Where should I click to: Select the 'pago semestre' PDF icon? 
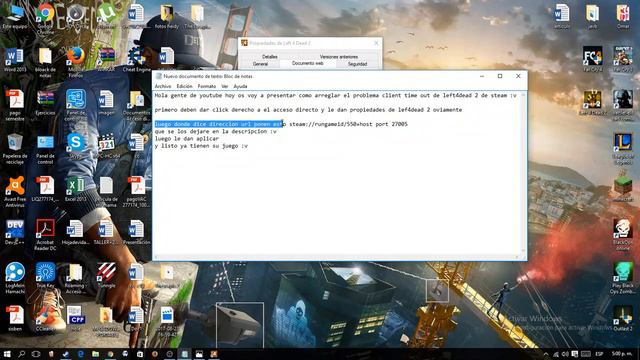point(15,105)
